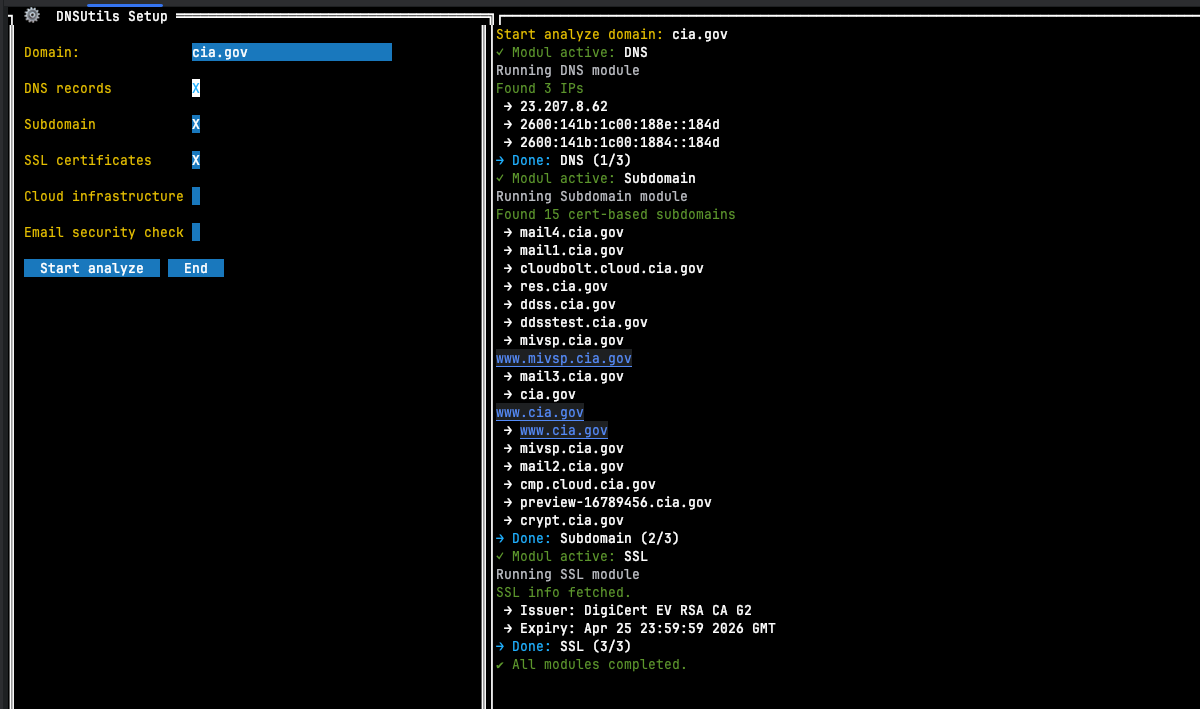Enable the Cloud infrastructure checkbox
This screenshot has height=709, width=1200.
point(196,196)
